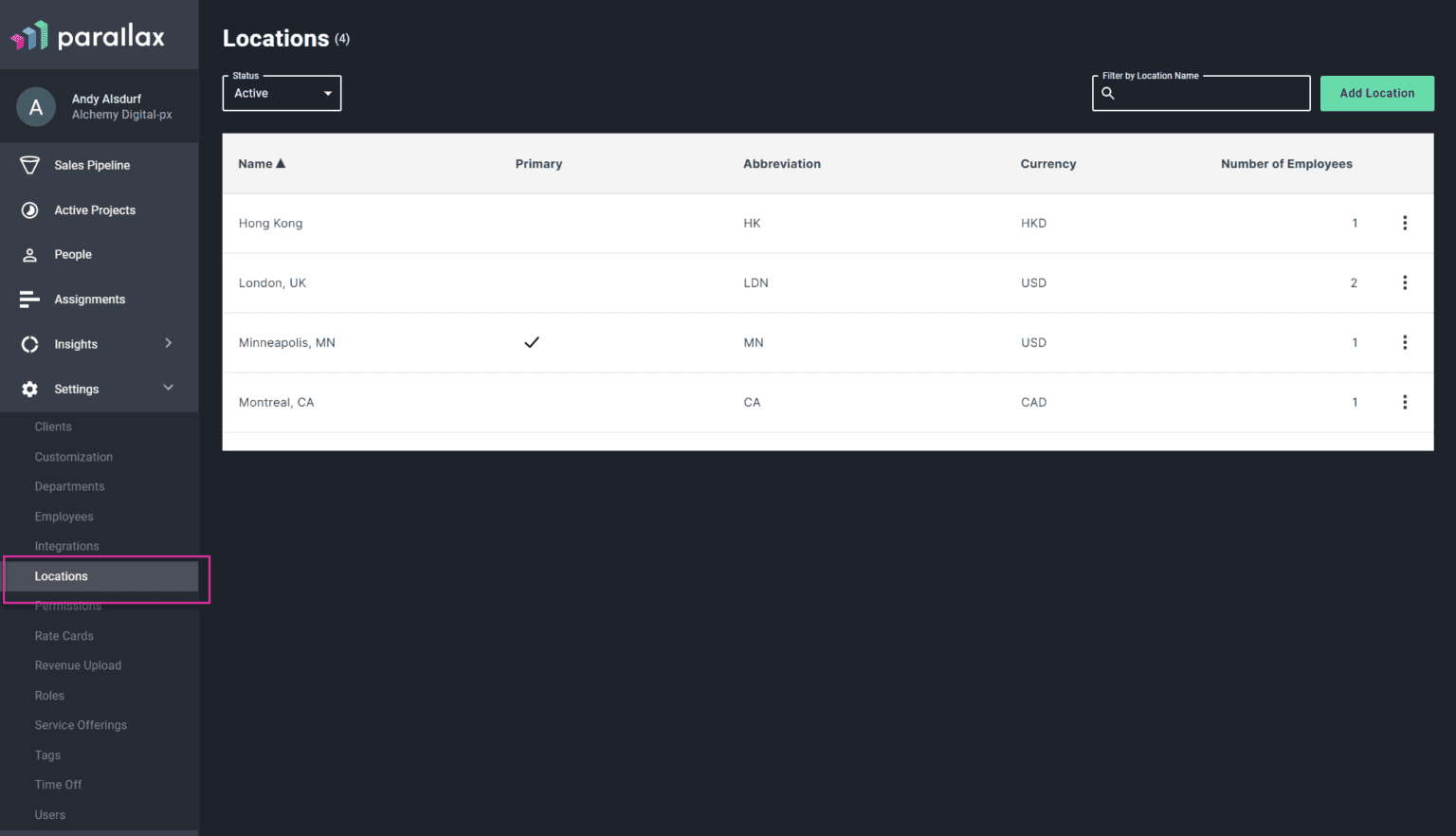Click the Settings gear icon
1456x836 pixels.
tap(29, 389)
